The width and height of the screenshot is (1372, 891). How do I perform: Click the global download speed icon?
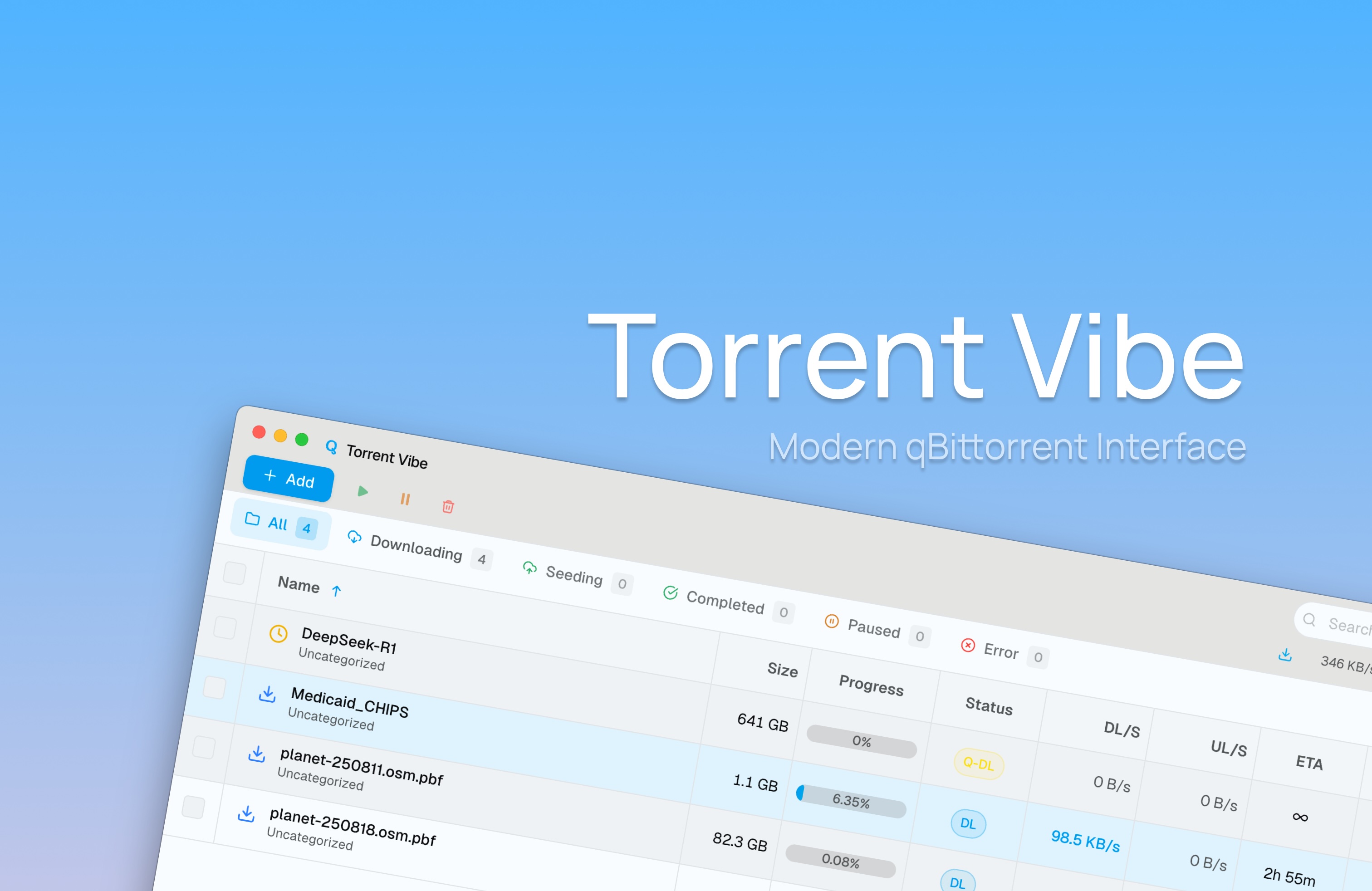(1285, 655)
